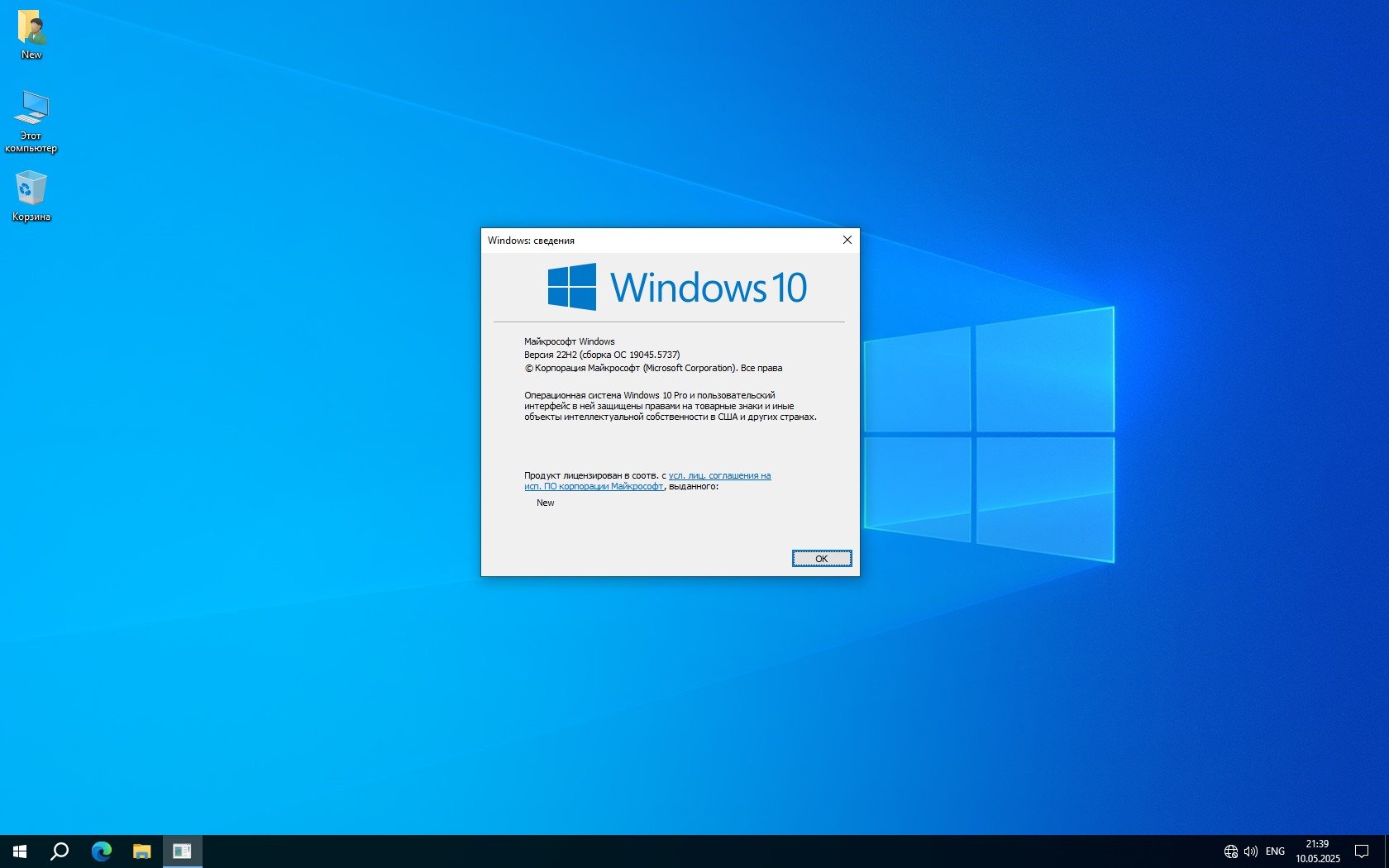This screenshot has width=1389, height=868.
Task: Open the notification center icon
Action: (1362, 851)
